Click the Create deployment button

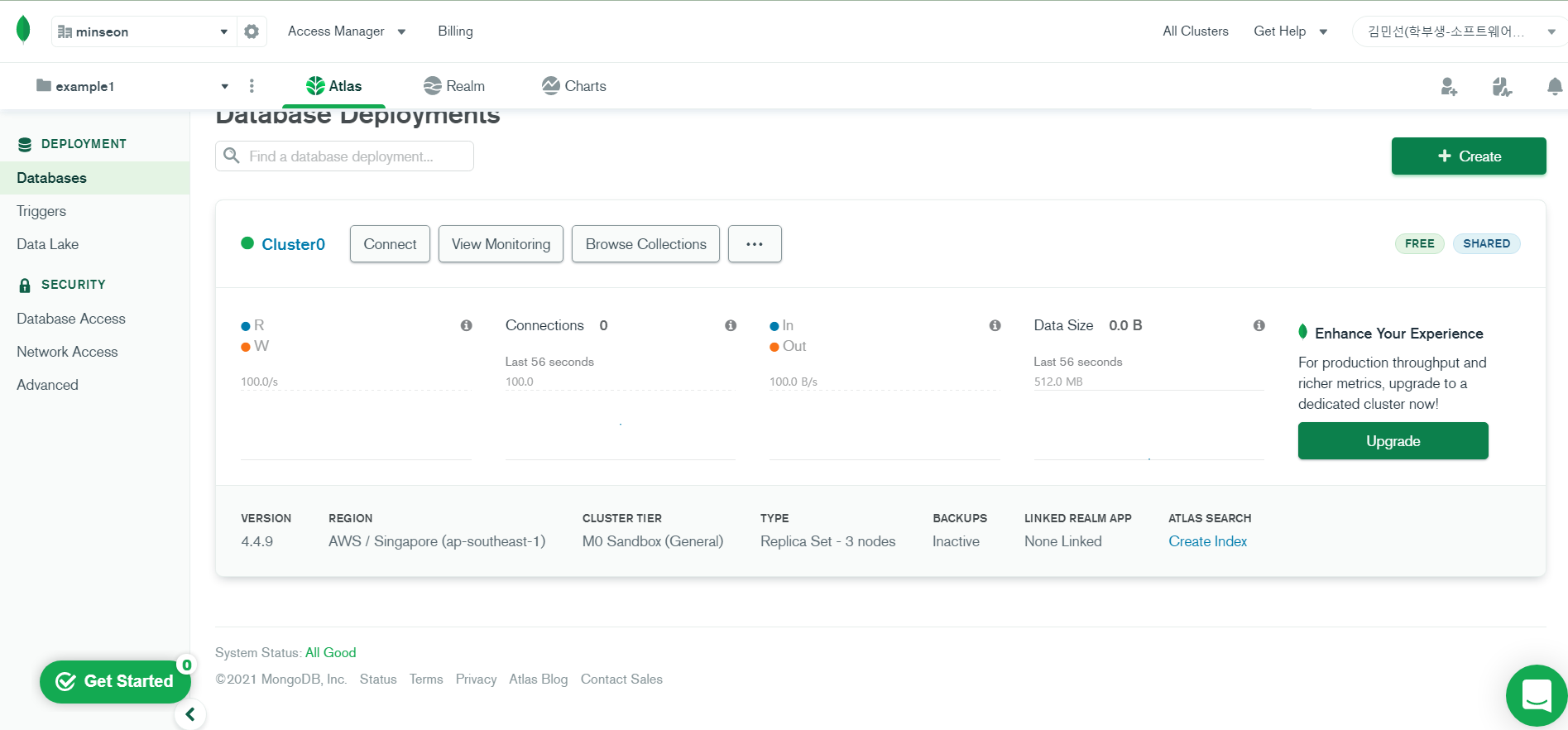click(x=1469, y=156)
